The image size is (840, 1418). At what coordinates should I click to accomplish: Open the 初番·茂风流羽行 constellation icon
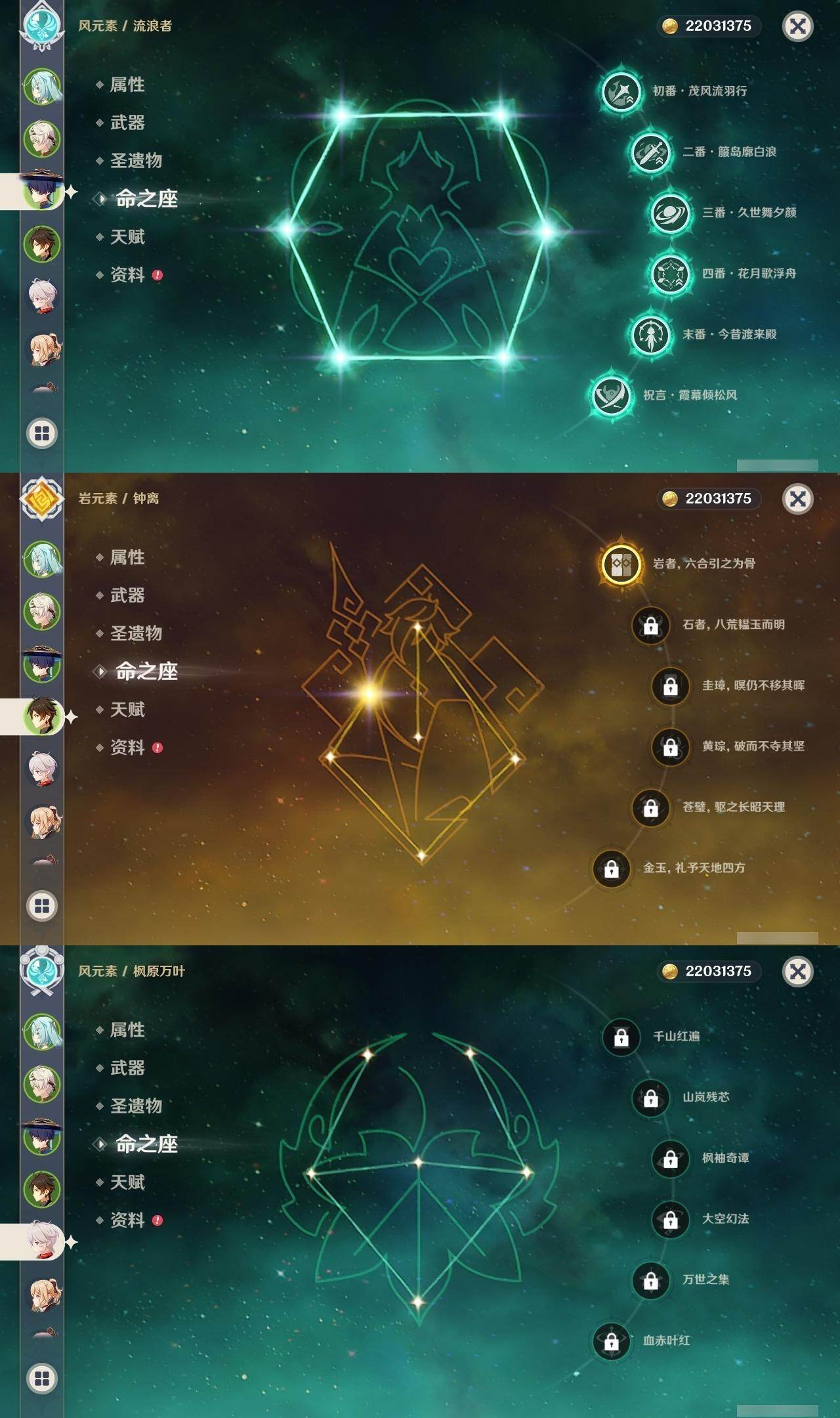point(621,91)
